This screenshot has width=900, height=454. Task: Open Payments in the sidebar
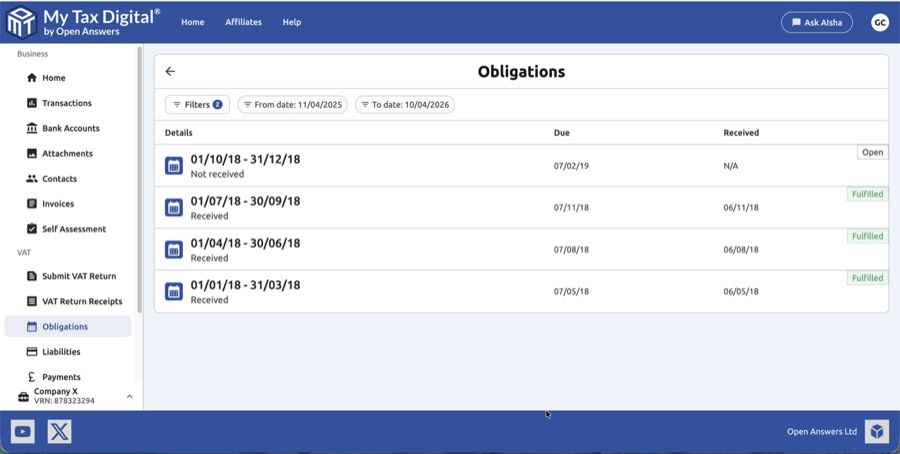(x=68, y=377)
